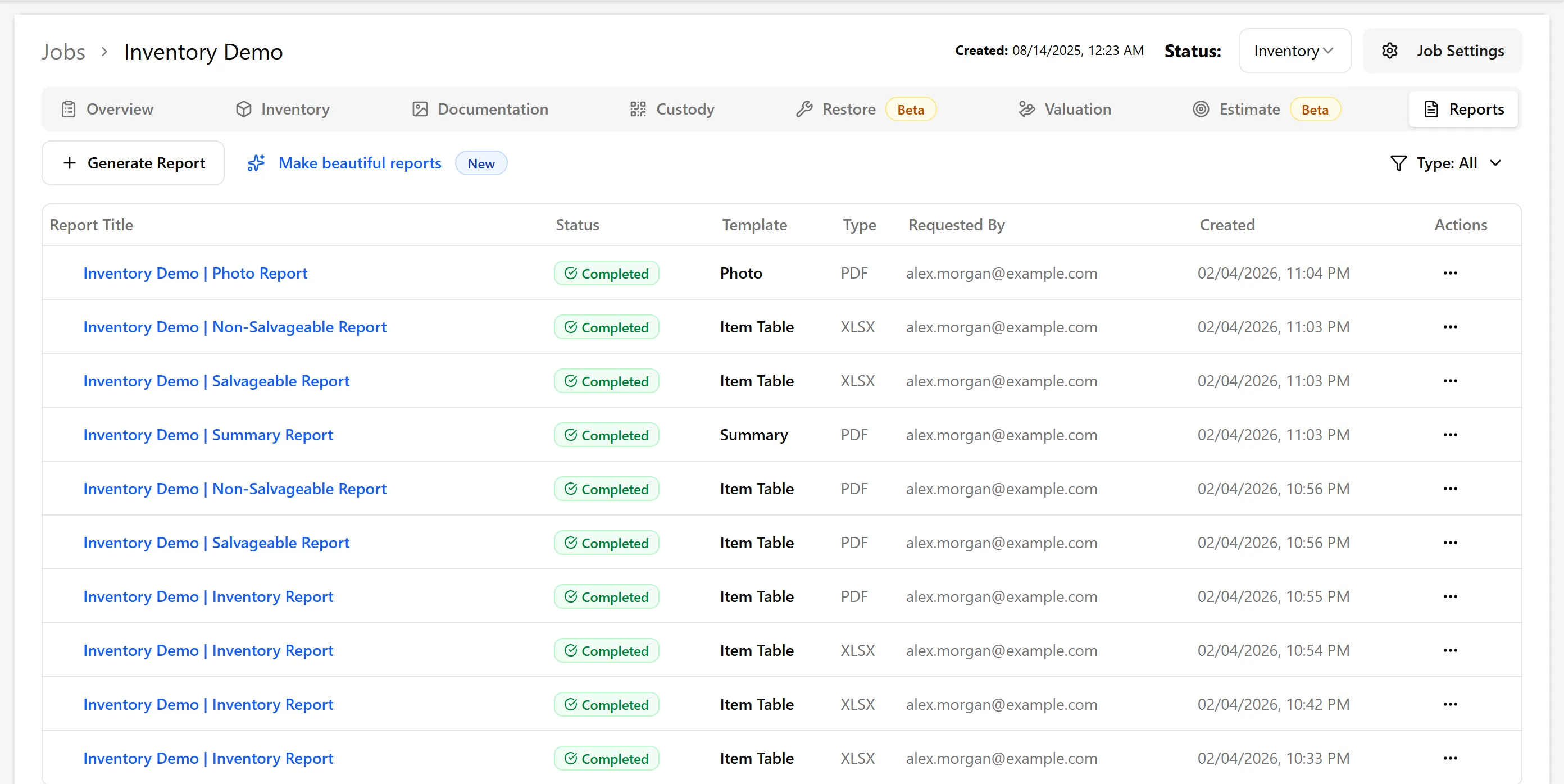Open actions for 10:42 PM Inventory Report
The image size is (1564, 784).
point(1450,704)
